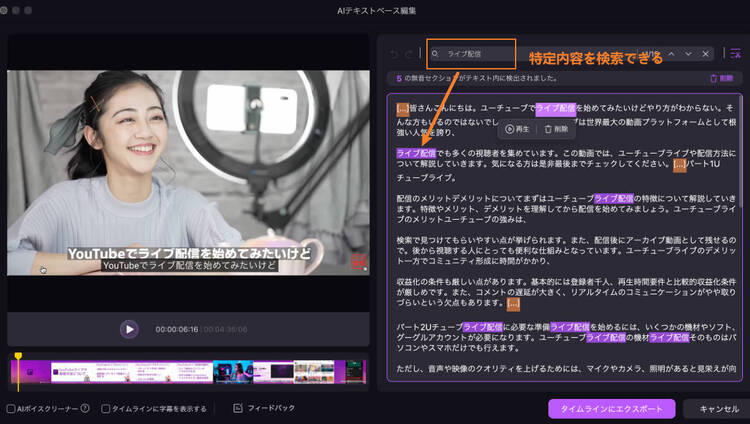Enable the AIボイスクリーナー checkbox
Screen dimensions: 750x424
click(11, 409)
